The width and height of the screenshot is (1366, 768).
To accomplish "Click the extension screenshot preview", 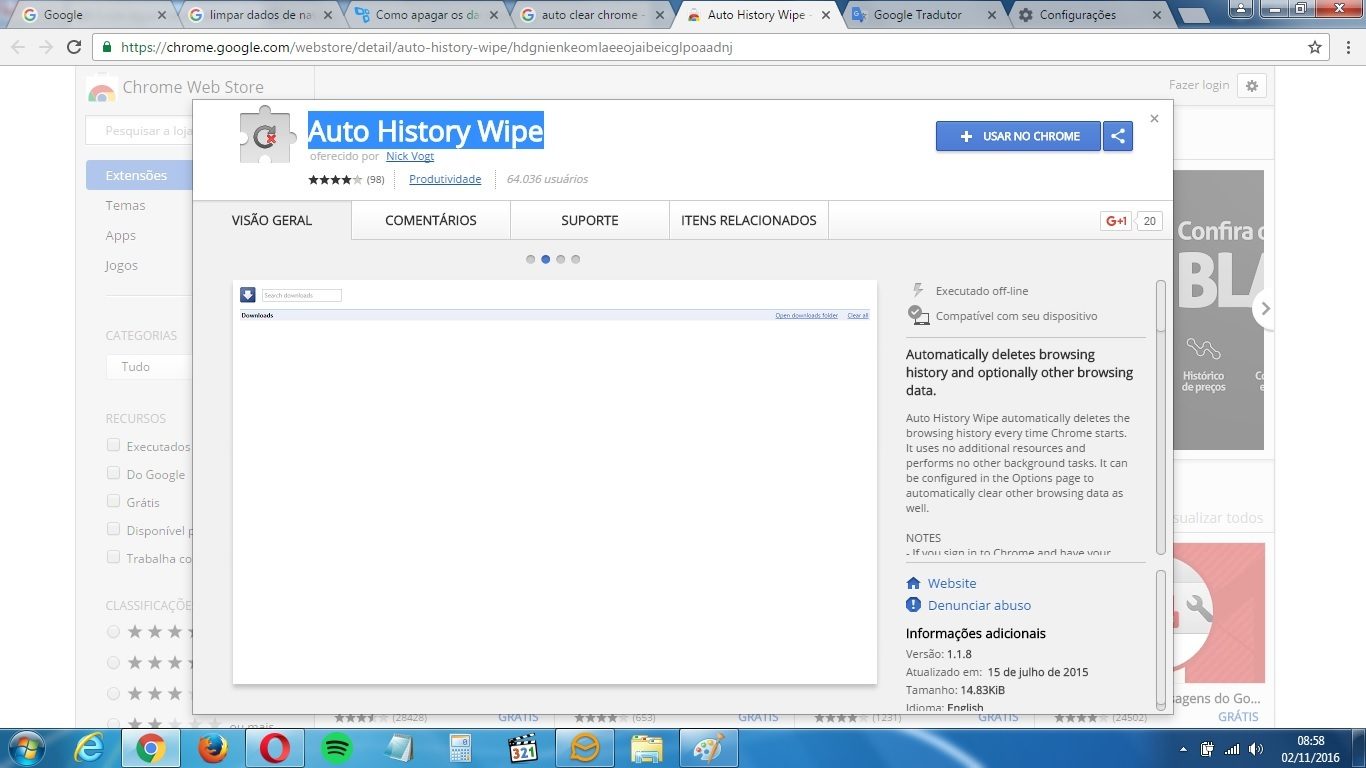I will point(555,482).
